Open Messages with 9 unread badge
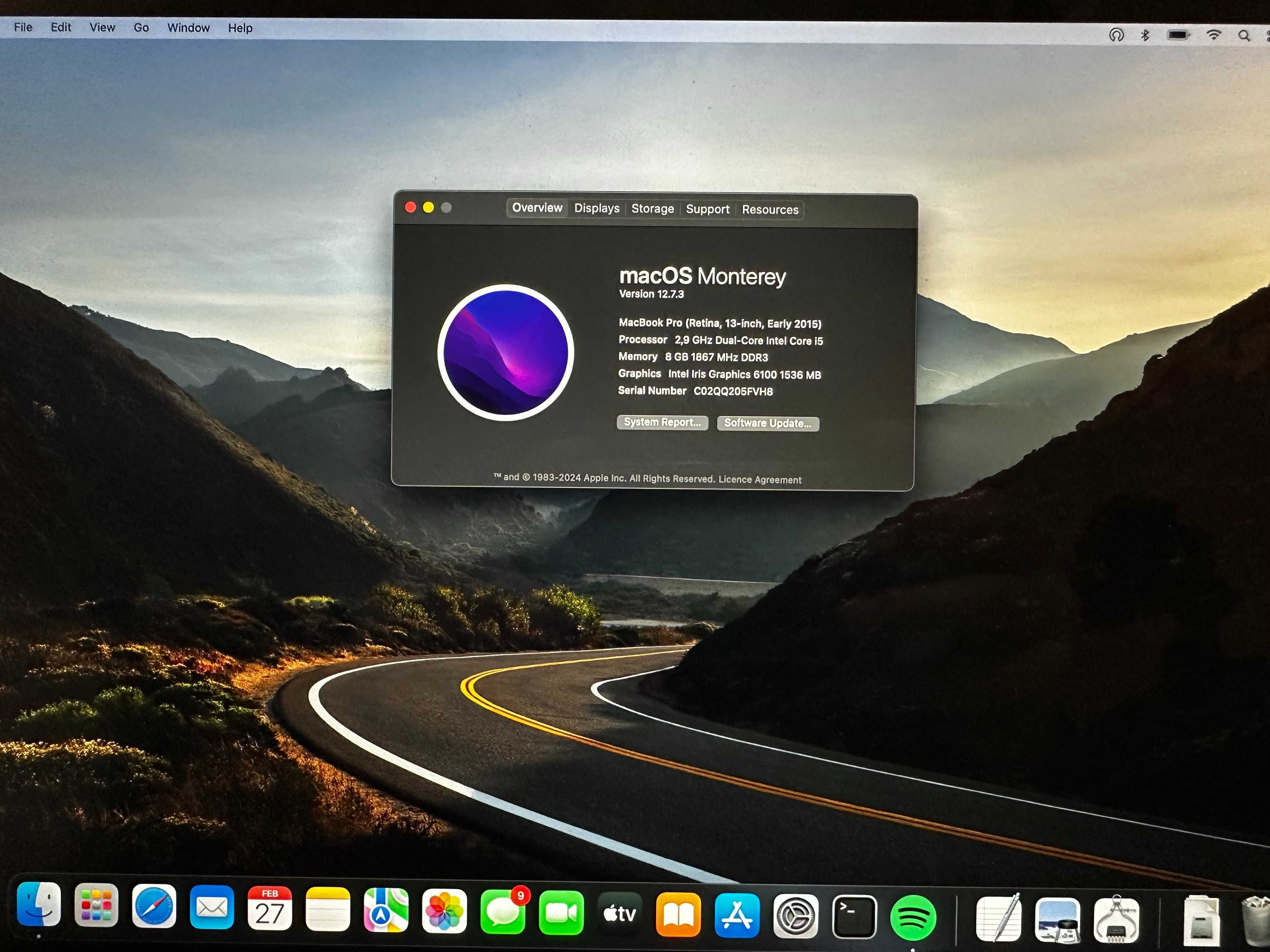 (x=504, y=912)
